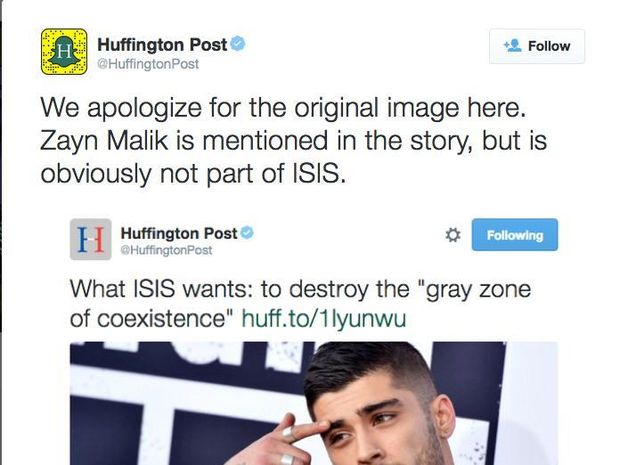Image resolution: width=620 pixels, height=465 pixels.
Task: Click the top tweet's blue verified badge
Action: coord(238,43)
